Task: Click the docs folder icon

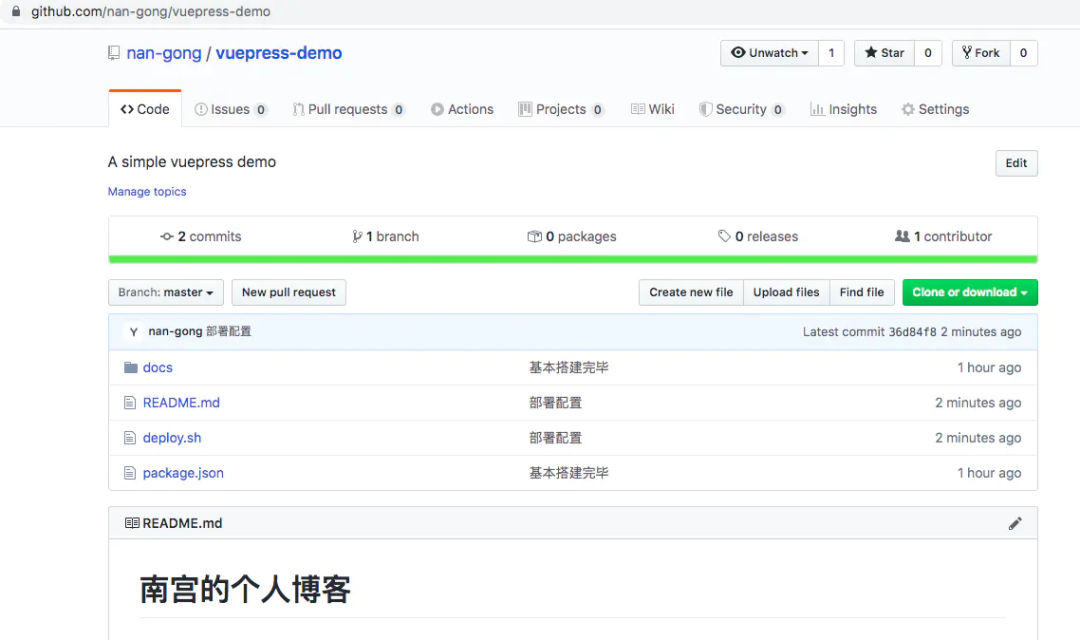Action: click(x=130, y=367)
